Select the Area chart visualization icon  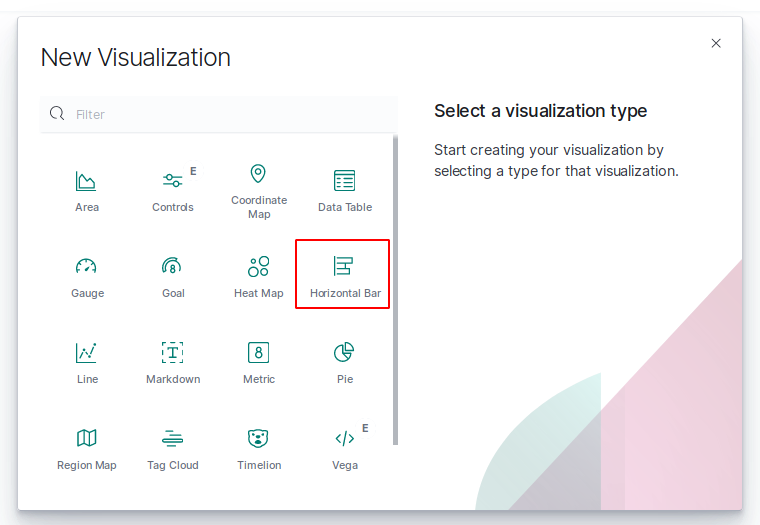[x=86, y=181]
